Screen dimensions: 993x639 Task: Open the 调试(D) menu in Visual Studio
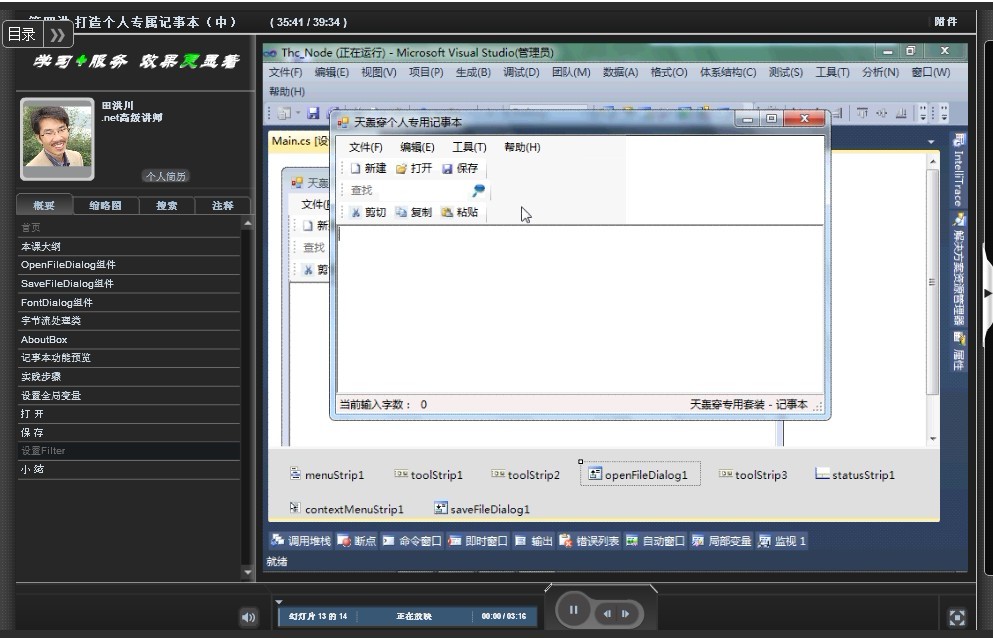pos(521,72)
